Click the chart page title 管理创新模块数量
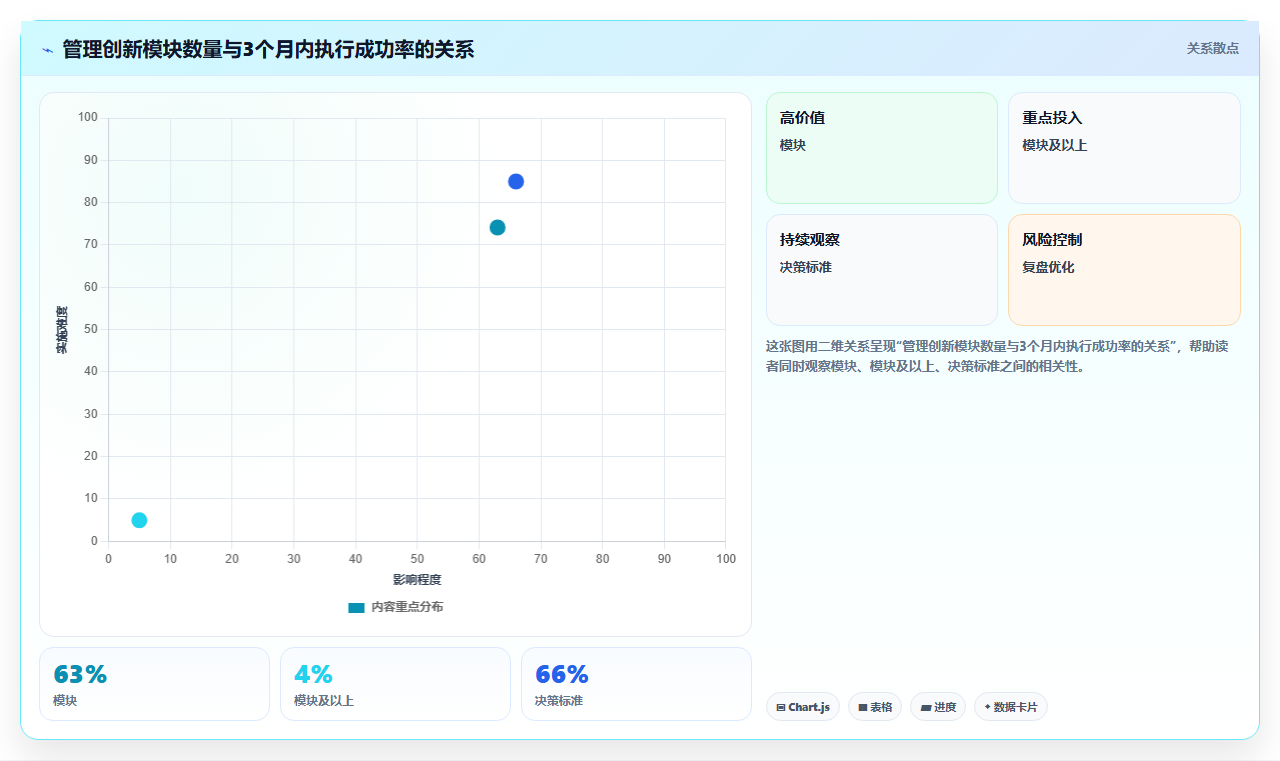 coord(268,49)
